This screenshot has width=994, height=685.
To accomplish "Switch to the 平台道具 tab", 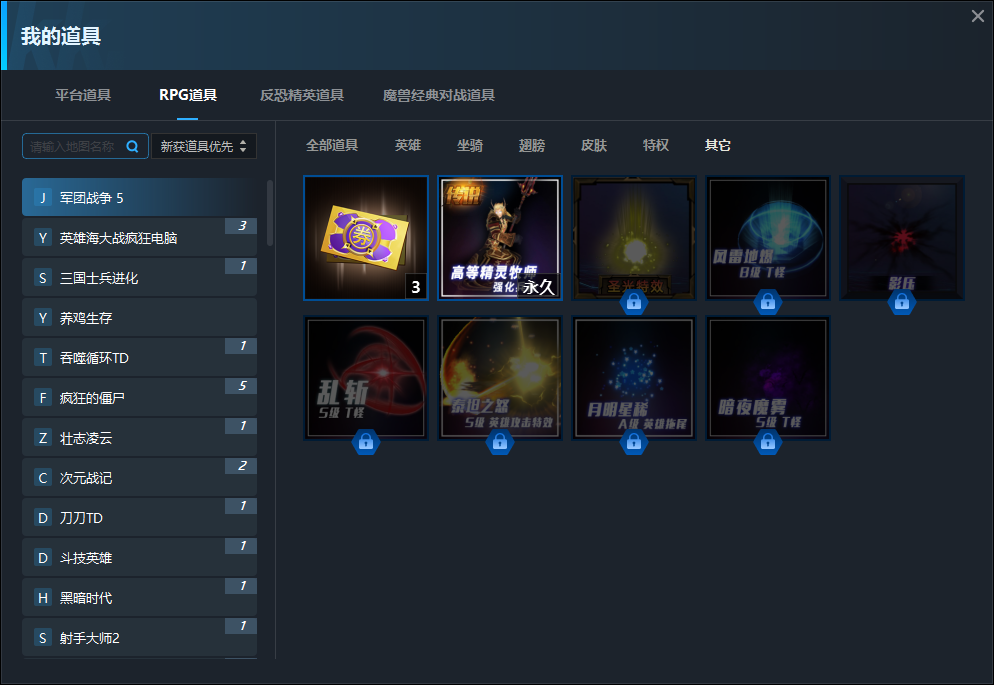I will point(83,95).
